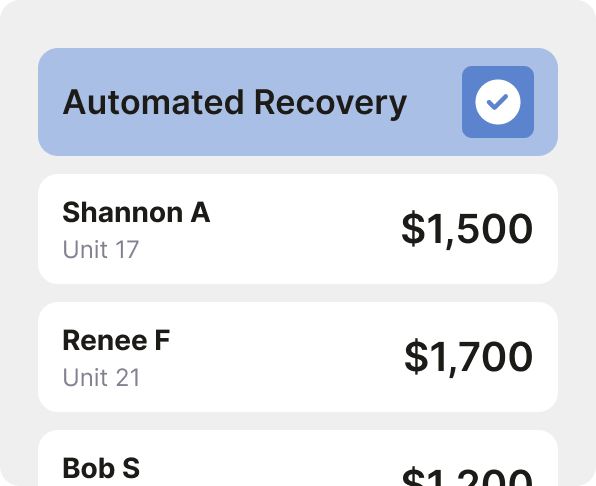Screen dimensions: 596x486
Task: Click the Renee F name label
Action: tap(116, 340)
